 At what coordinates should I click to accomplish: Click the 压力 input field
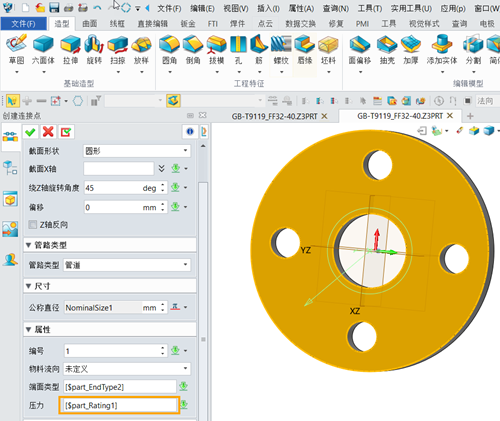[119, 405]
